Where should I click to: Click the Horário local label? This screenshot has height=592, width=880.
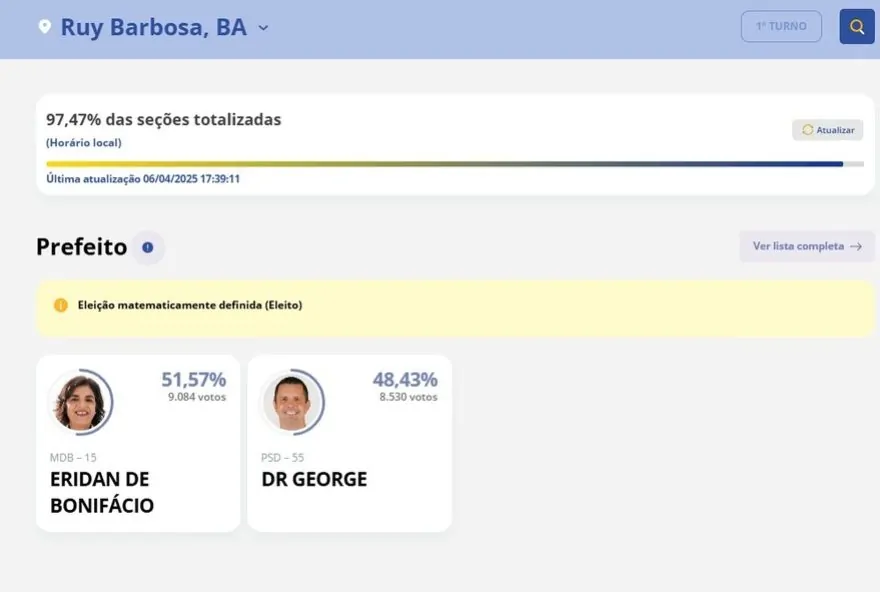point(84,143)
